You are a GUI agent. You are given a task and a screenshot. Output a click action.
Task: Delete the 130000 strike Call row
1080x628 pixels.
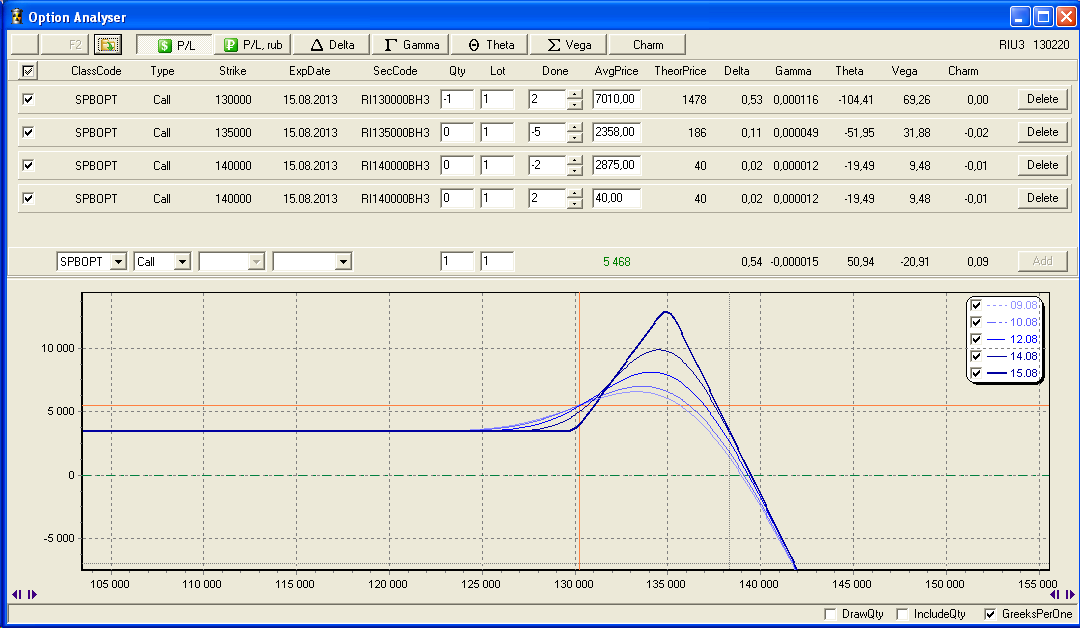click(1042, 99)
